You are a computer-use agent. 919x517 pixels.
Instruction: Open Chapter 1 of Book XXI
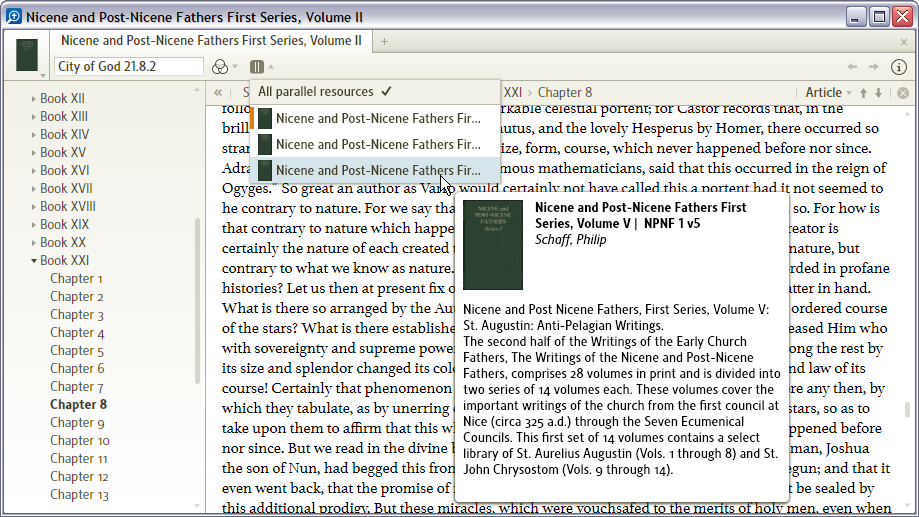pyautogui.click(x=76, y=278)
